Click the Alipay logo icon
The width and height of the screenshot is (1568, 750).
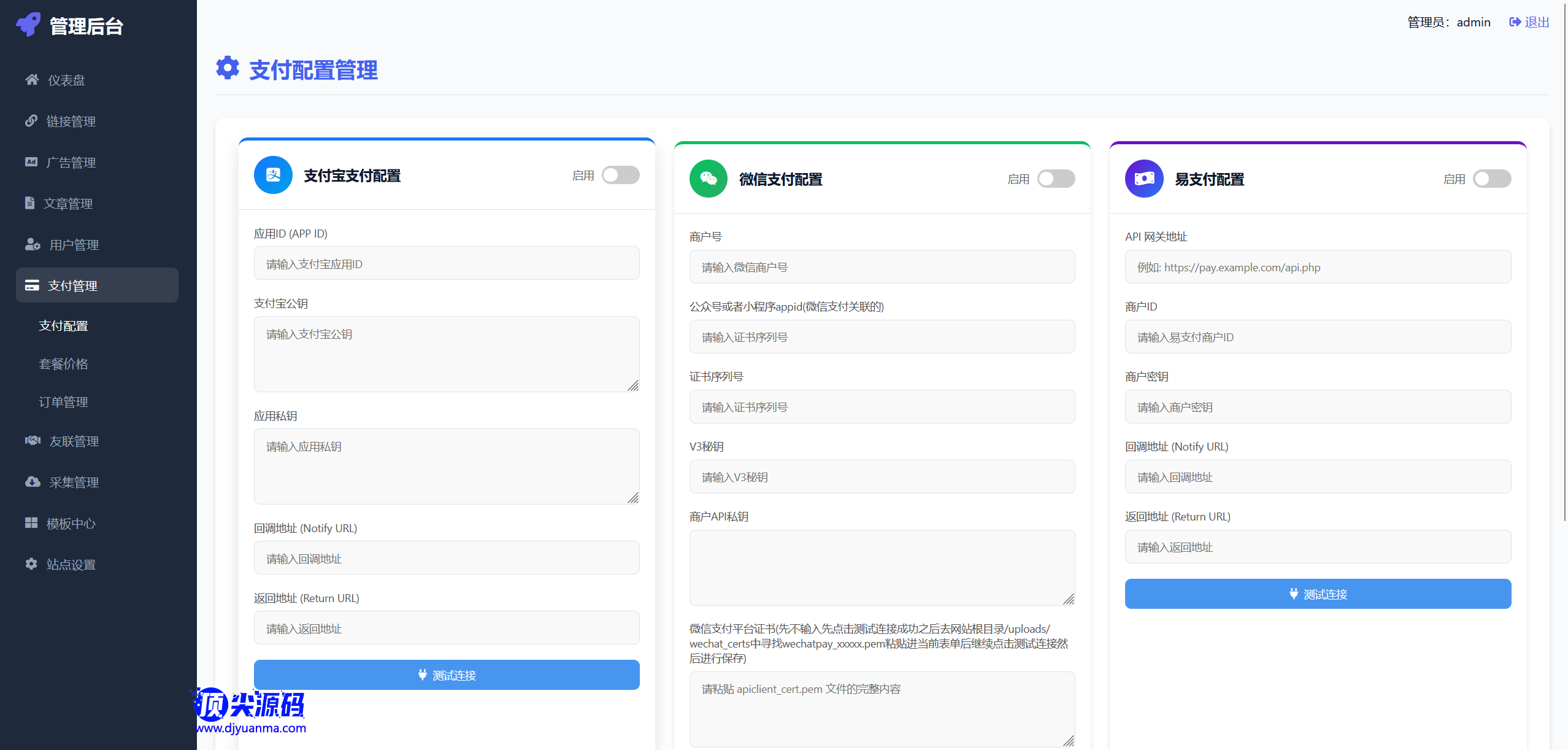(273, 175)
